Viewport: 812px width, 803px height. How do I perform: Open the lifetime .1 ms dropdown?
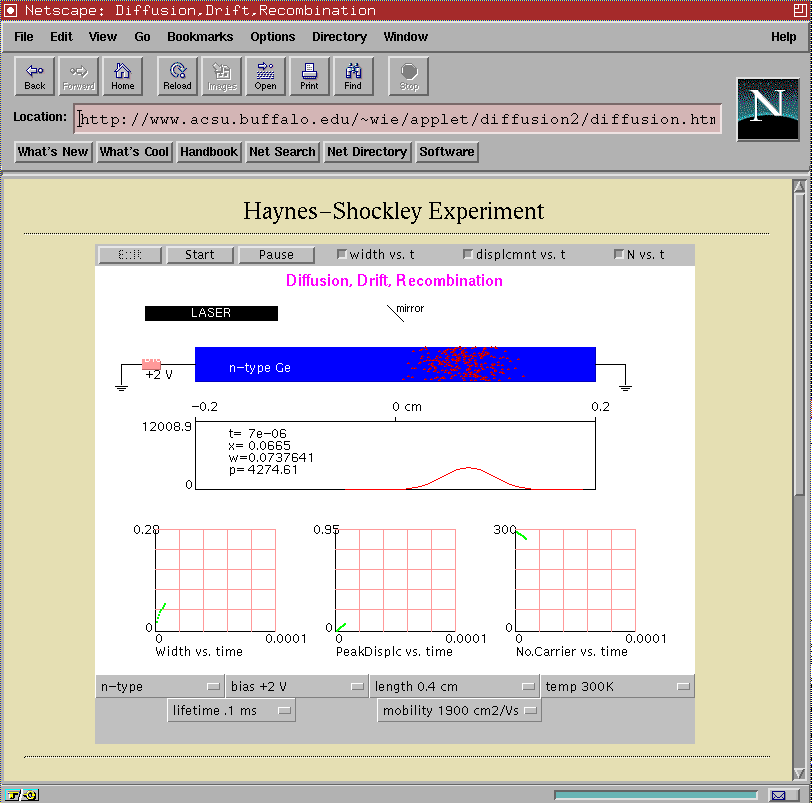232,711
